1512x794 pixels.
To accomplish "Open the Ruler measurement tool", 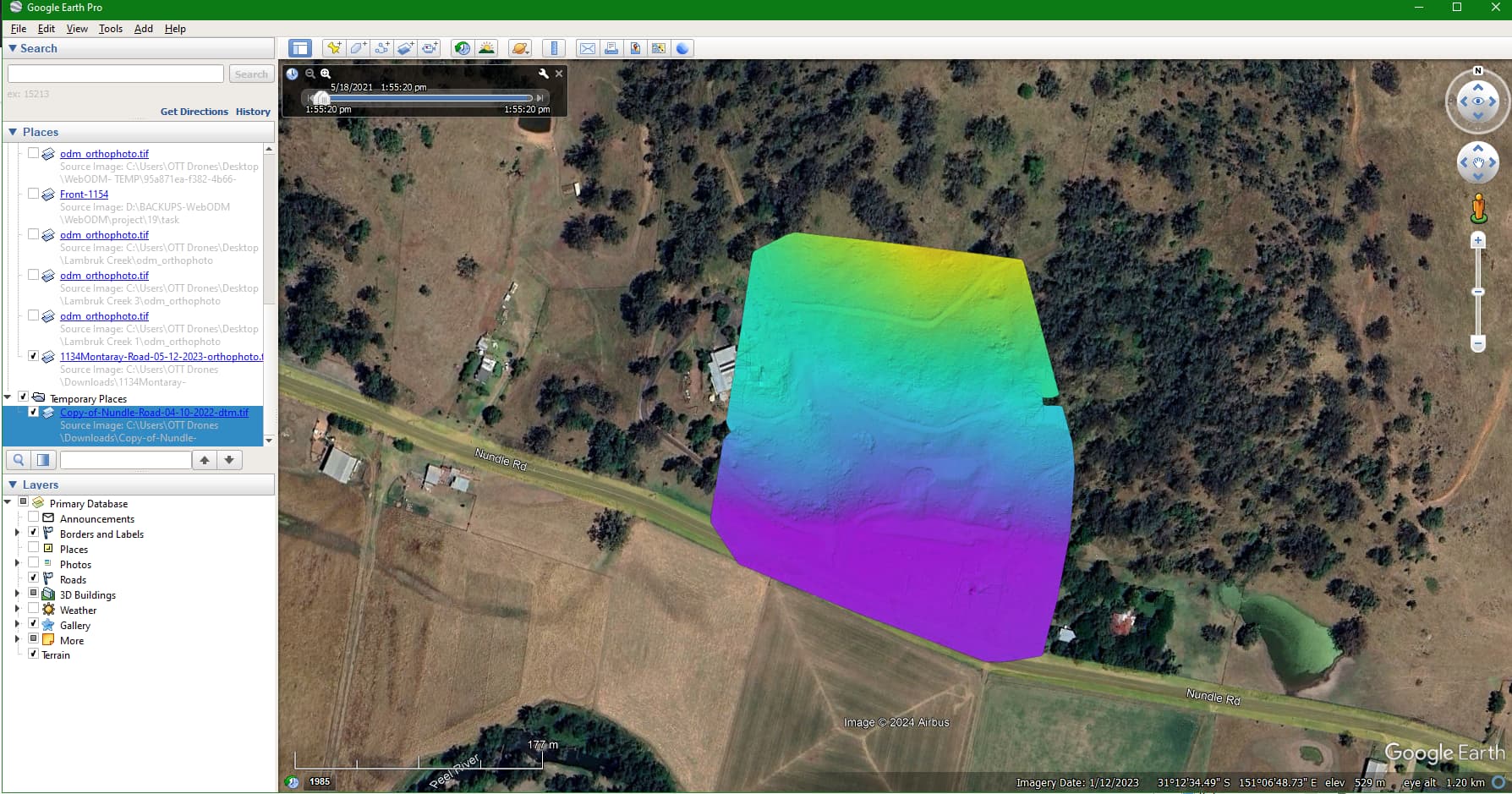I will point(554,48).
